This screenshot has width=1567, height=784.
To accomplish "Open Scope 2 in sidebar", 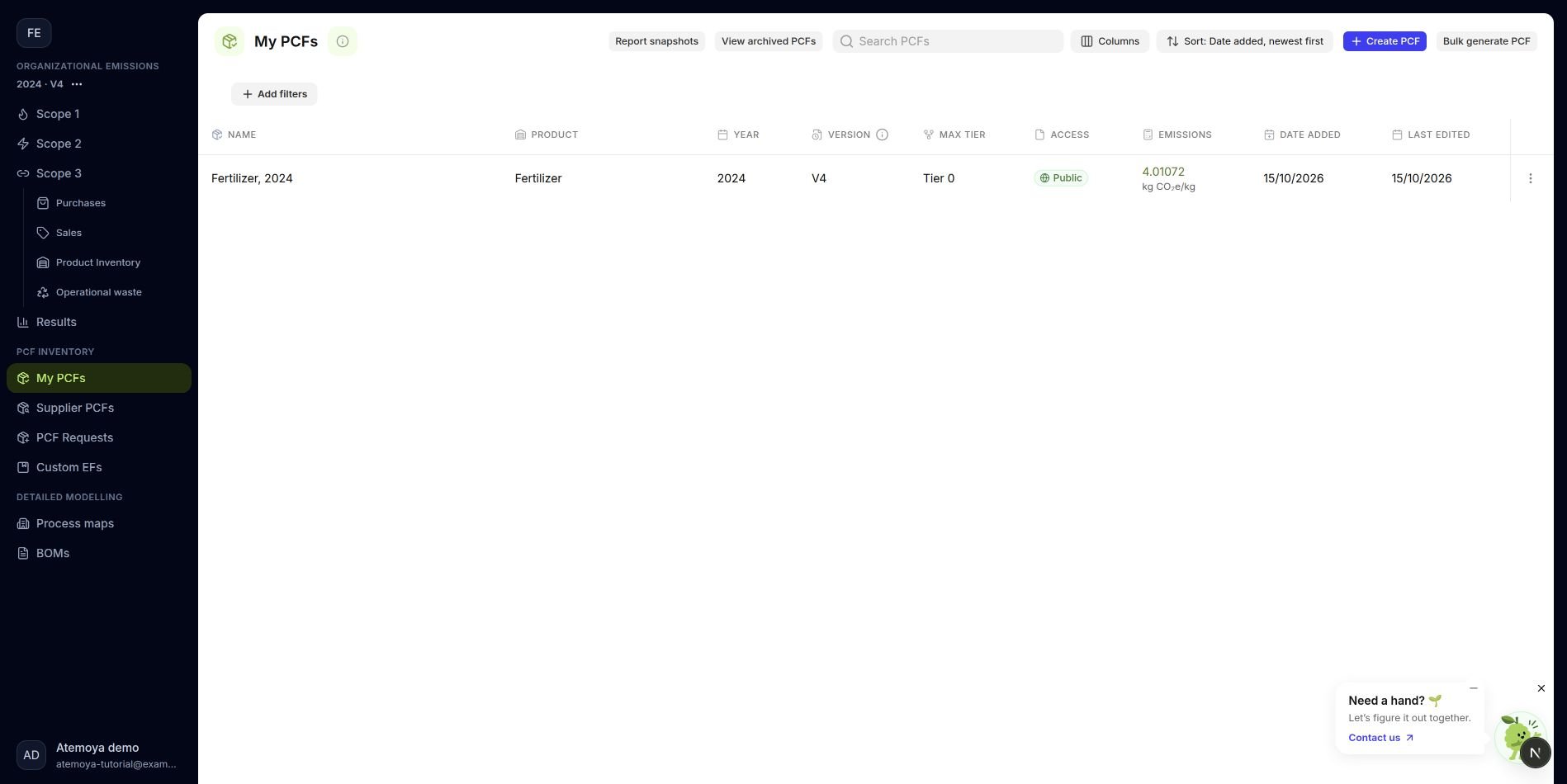I will coord(99,144).
